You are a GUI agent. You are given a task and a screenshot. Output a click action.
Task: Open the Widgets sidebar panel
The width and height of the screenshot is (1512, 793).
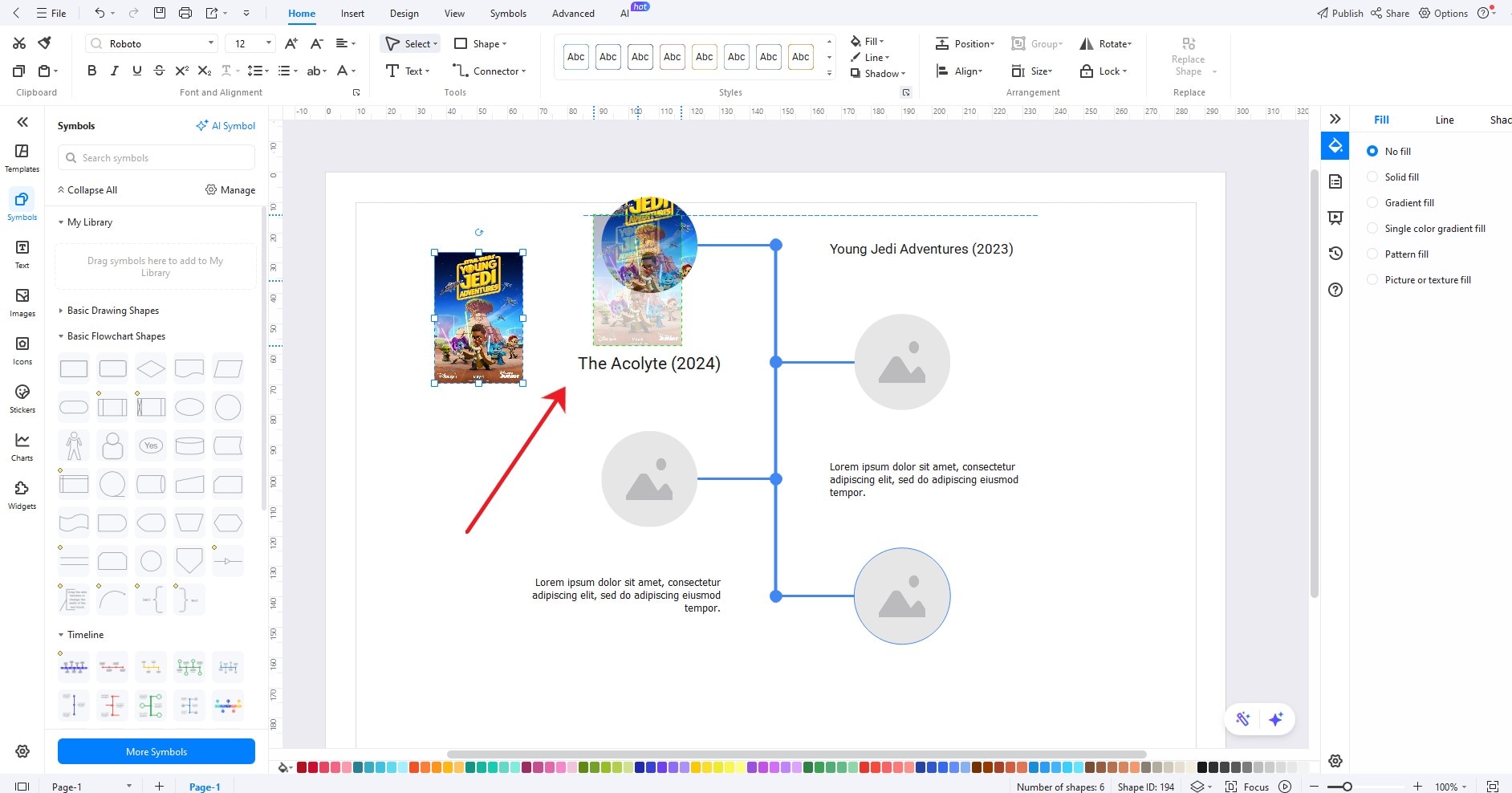click(22, 495)
